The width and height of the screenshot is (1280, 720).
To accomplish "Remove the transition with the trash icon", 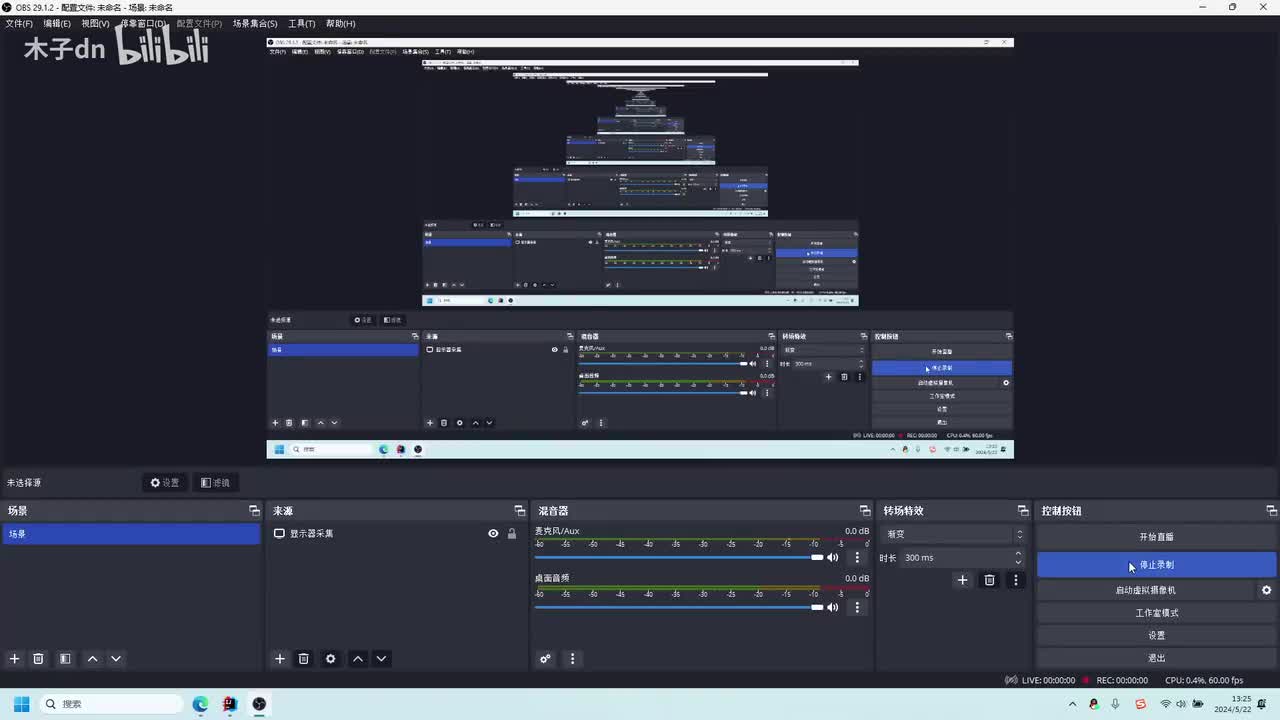I will pyautogui.click(x=989, y=580).
